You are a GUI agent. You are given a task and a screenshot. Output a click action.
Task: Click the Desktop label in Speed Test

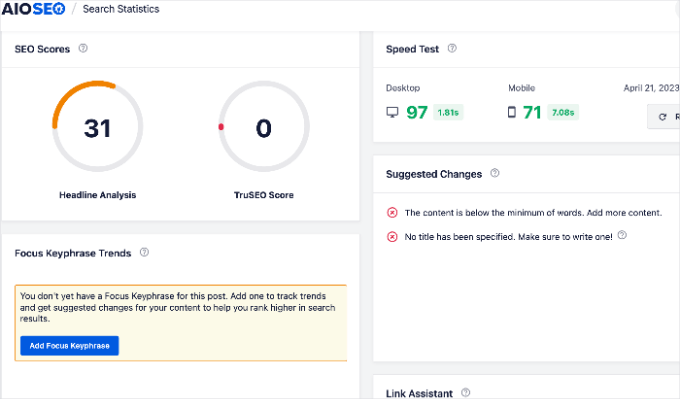403,88
